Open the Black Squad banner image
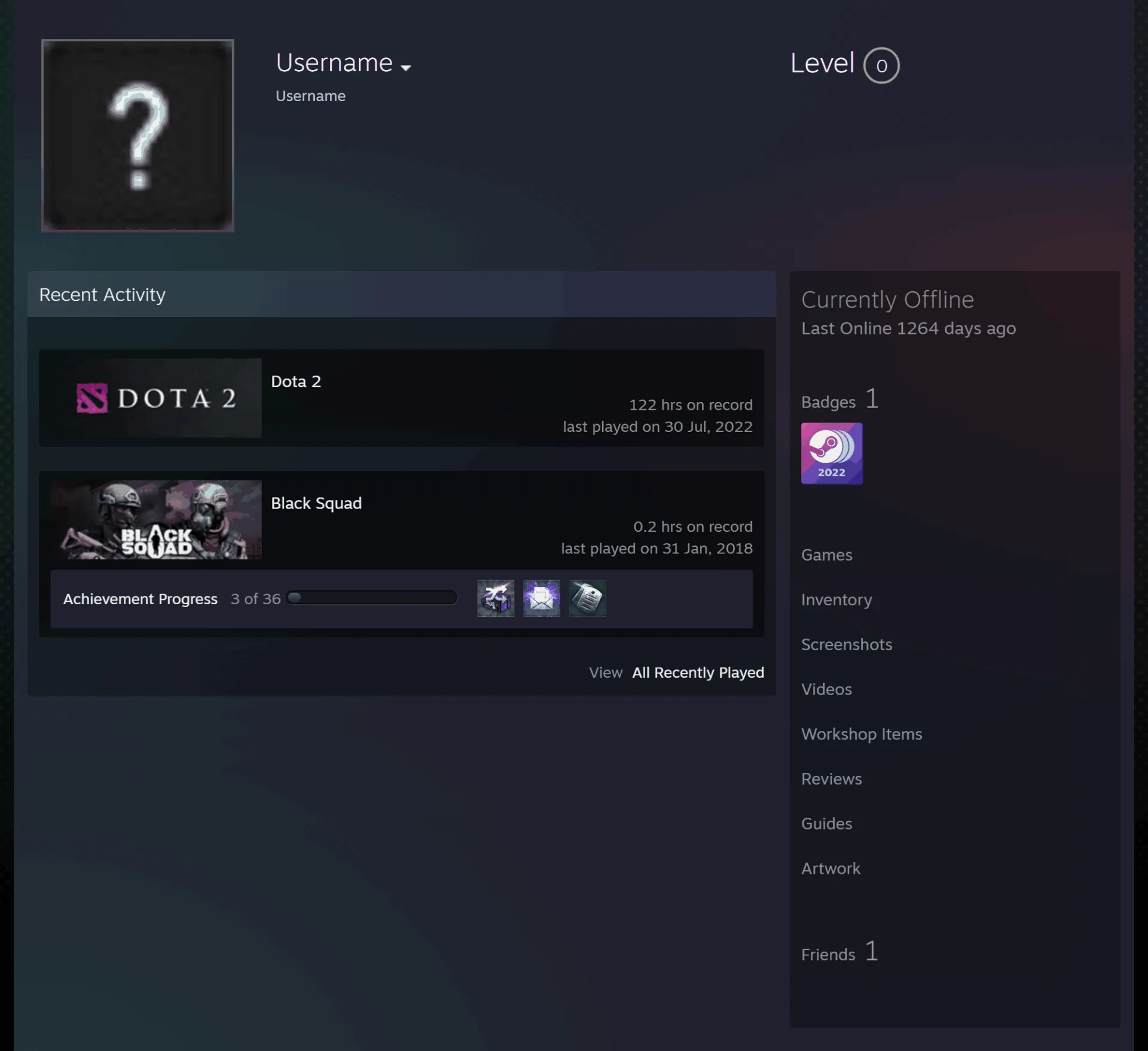The height and width of the screenshot is (1051, 1148). [x=156, y=520]
